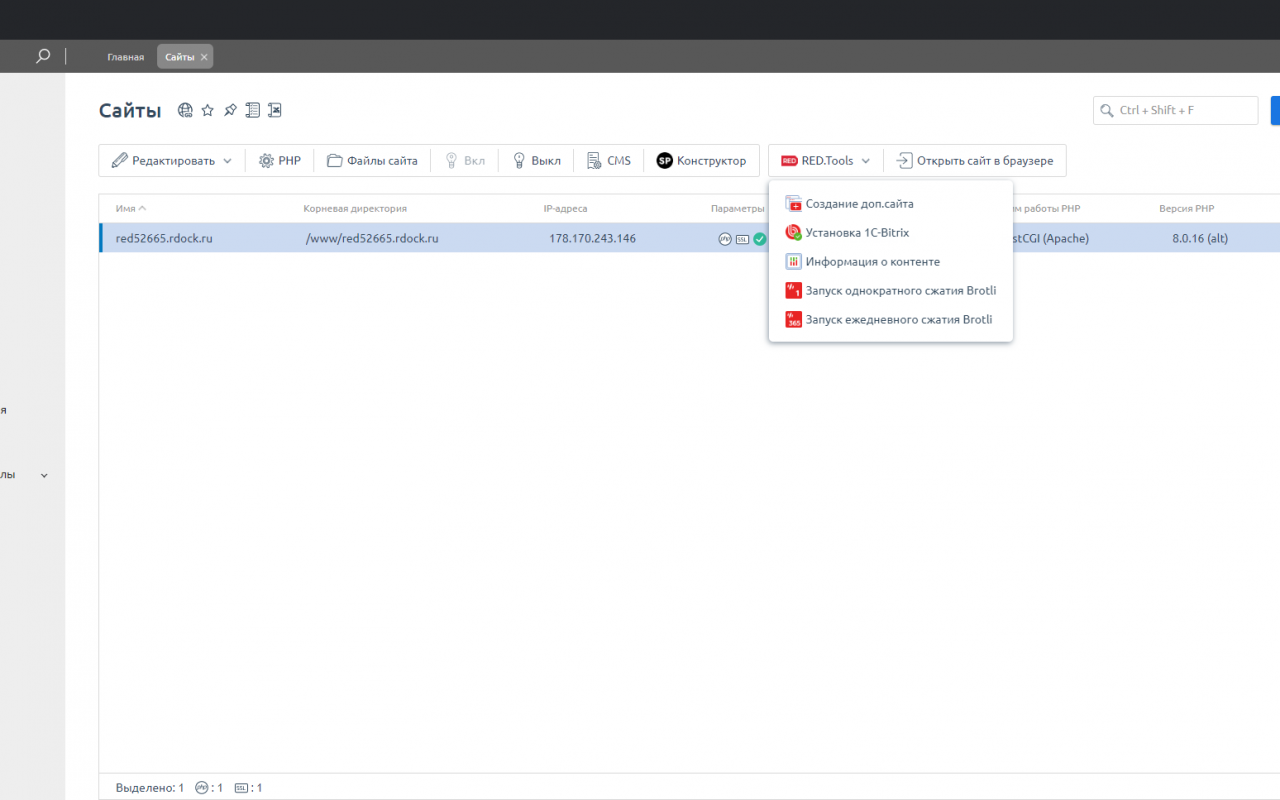The height and width of the screenshot is (800, 1280).
Task: Pin the Сайты page with pushpin icon
Action: (230, 110)
